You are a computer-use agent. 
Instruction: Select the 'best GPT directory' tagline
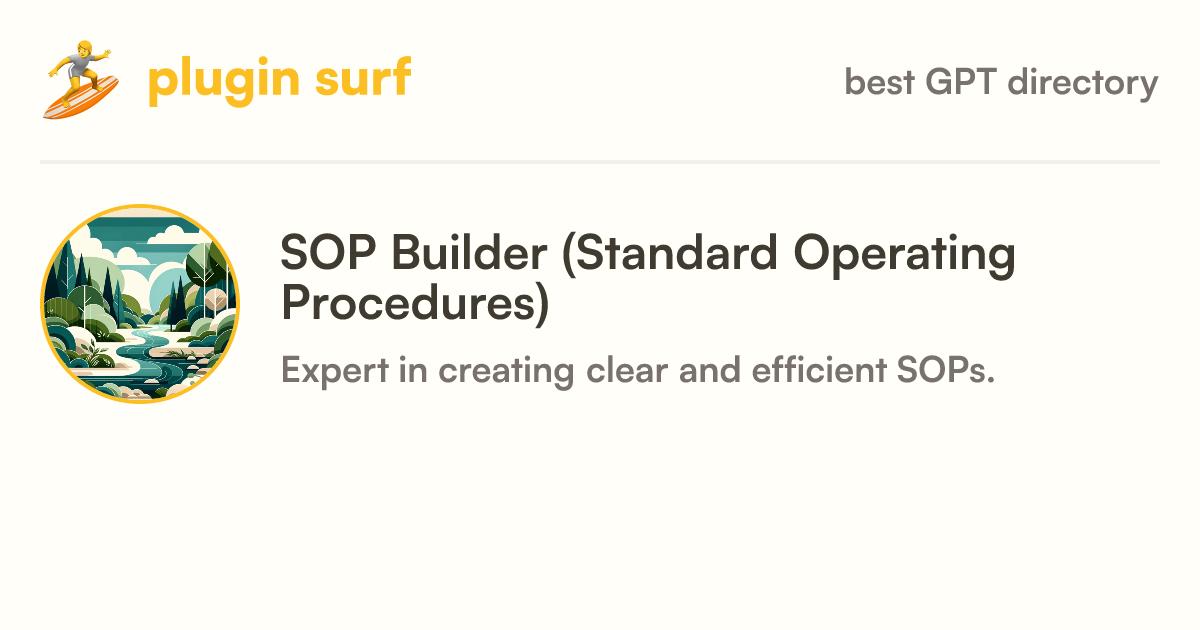tap(1001, 82)
